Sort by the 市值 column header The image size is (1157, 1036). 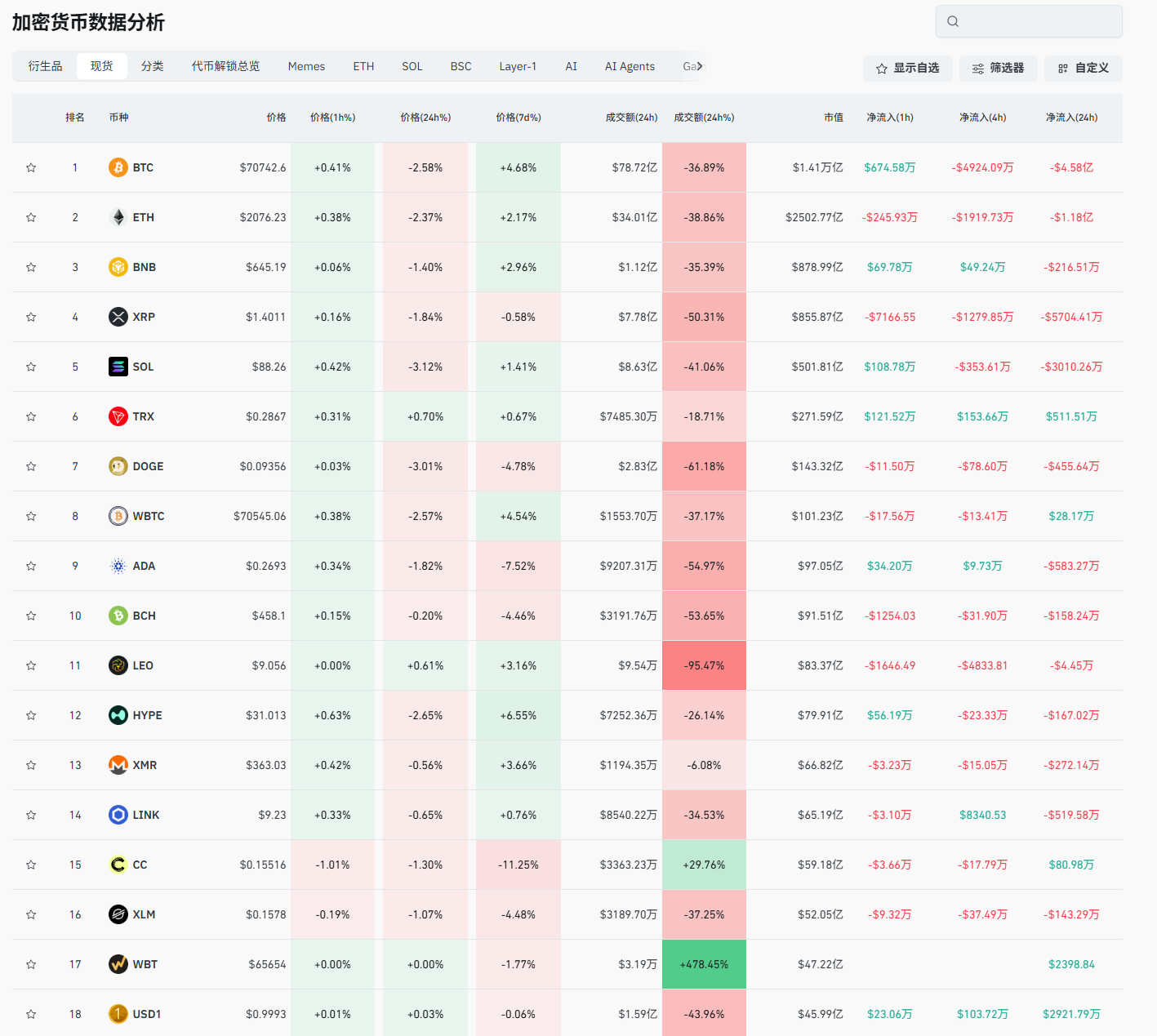(833, 118)
